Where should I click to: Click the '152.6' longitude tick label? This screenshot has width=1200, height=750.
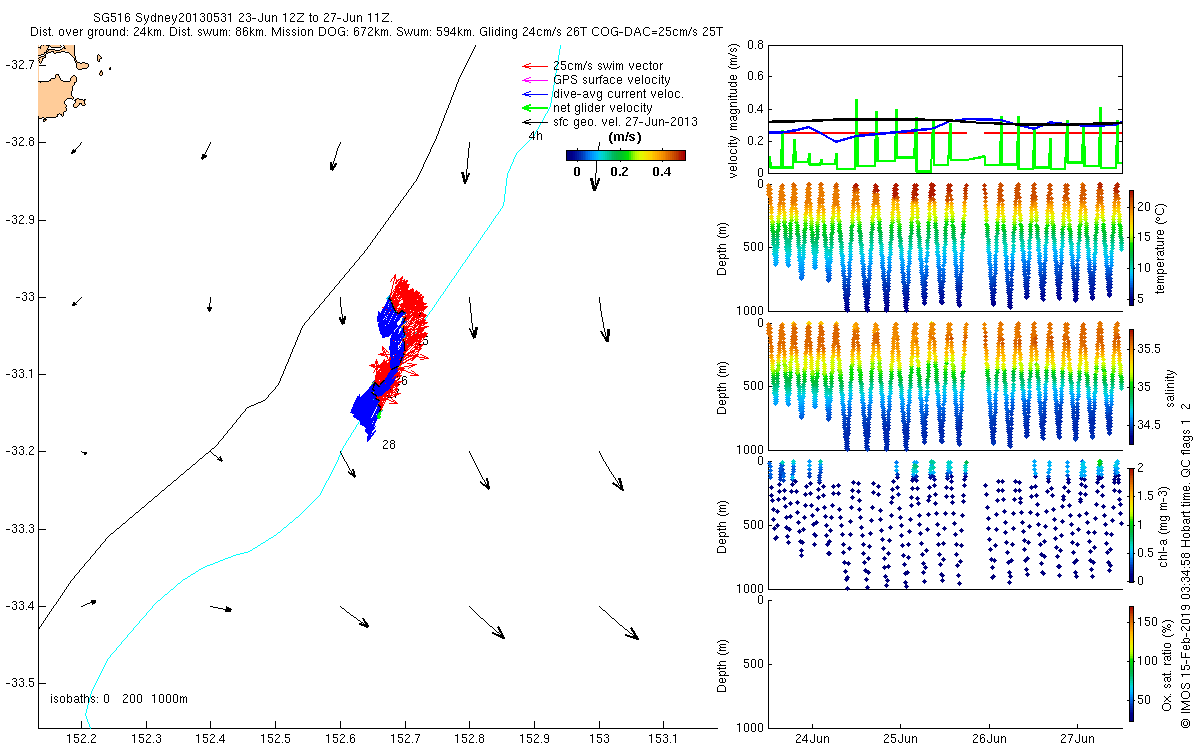click(x=340, y=740)
